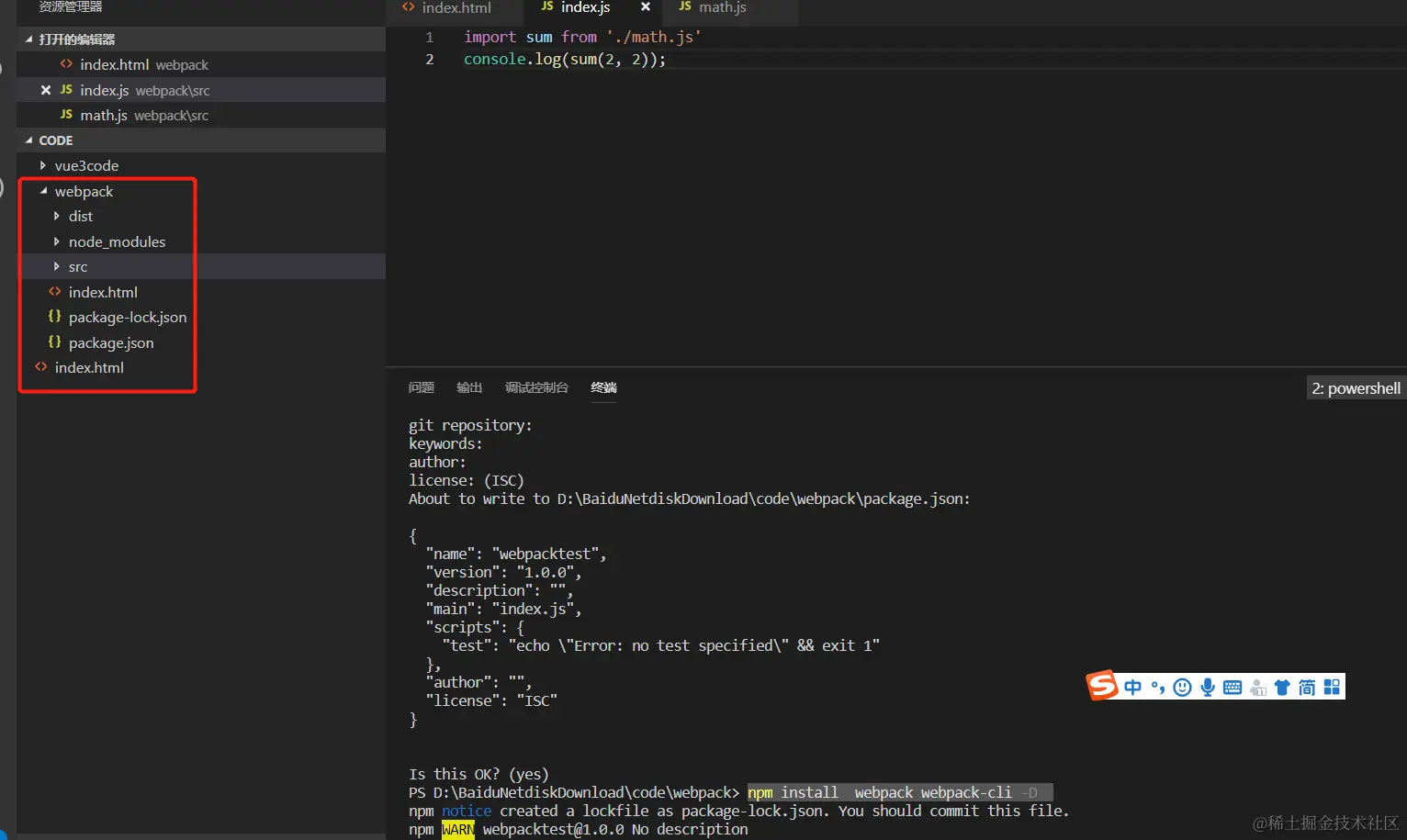Toggle Chinese/English mode in Sogou bar
This screenshot has height=840, width=1407.
point(1132,687)
